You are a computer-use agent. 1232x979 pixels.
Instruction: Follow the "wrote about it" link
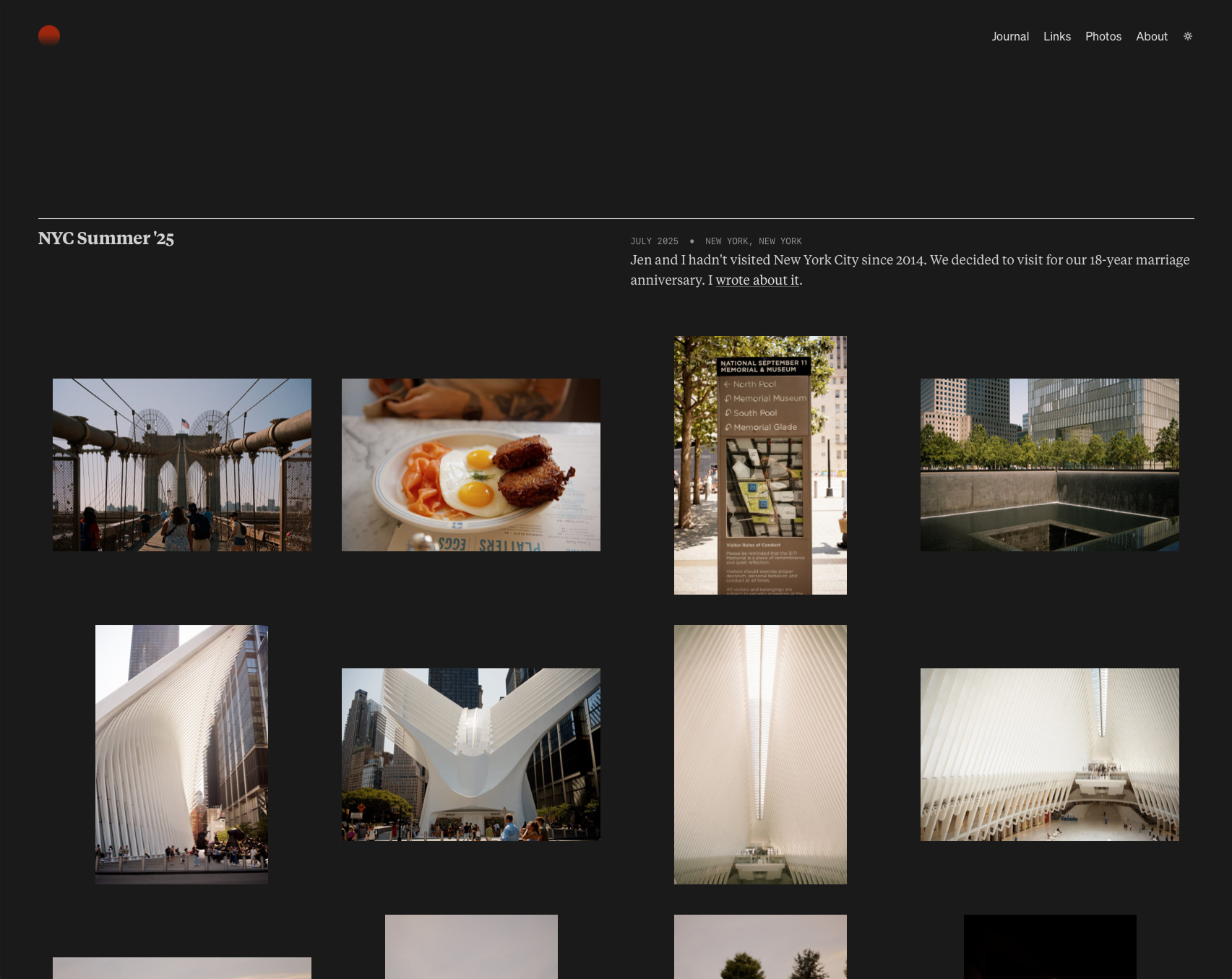coord(757,280)
